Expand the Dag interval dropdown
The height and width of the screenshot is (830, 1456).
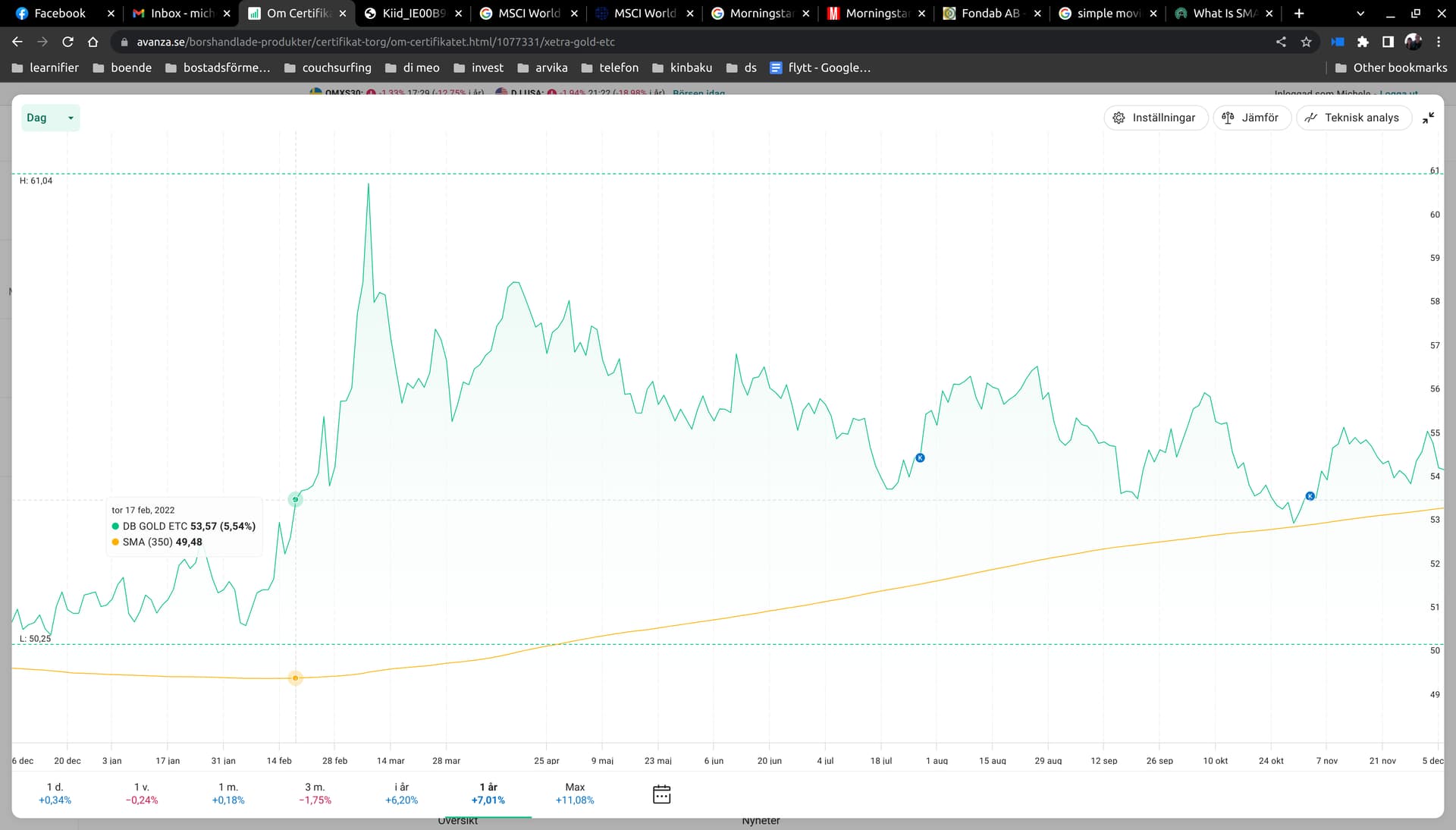(x=49, y=118)
